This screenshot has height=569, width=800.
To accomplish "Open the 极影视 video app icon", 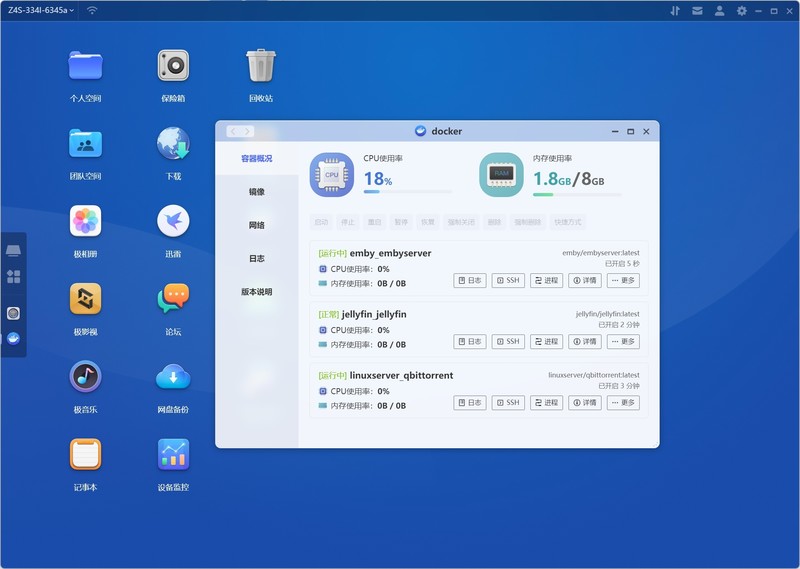I will (85, 299).
